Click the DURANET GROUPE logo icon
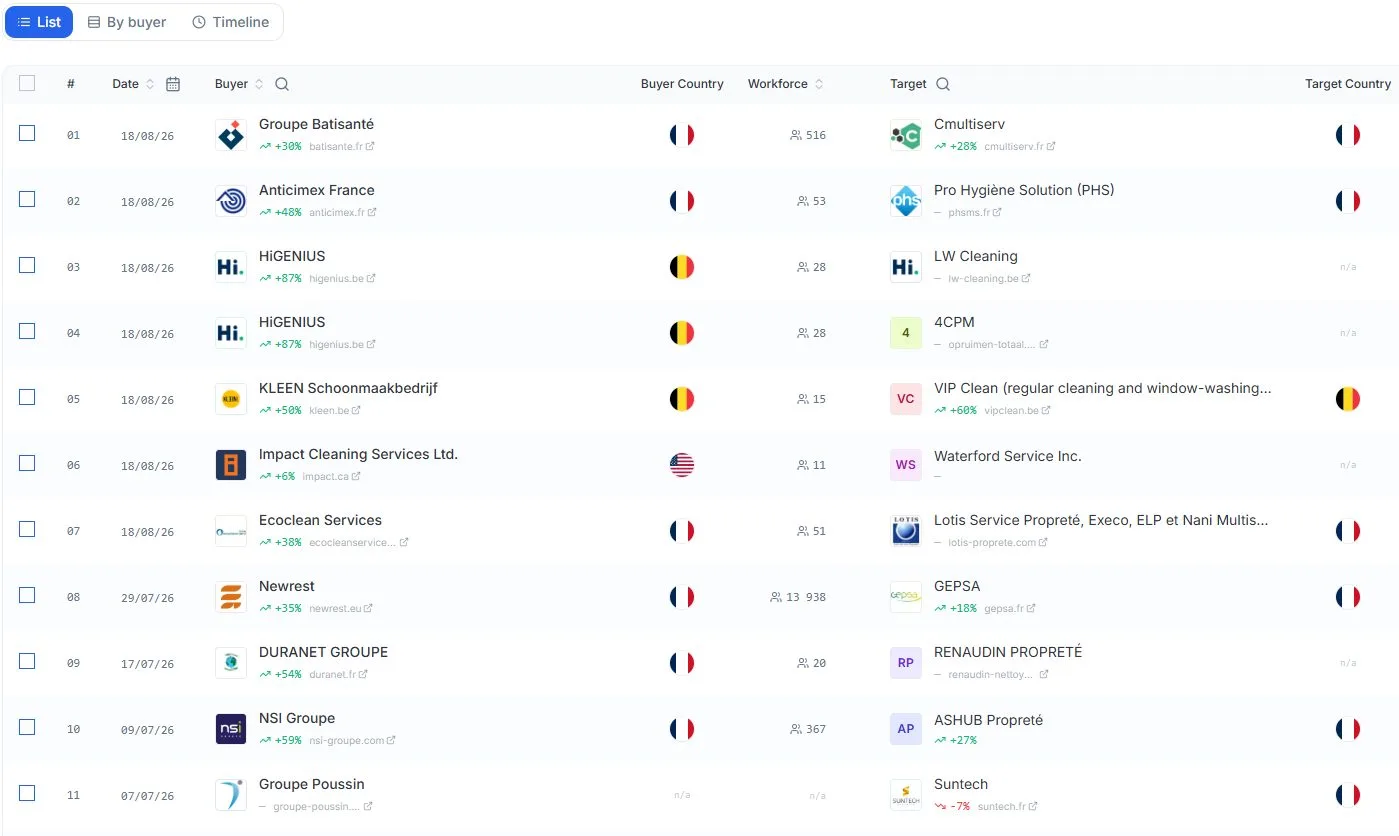This screenshot has height=836, width=1399. click(x=231, y=663)
